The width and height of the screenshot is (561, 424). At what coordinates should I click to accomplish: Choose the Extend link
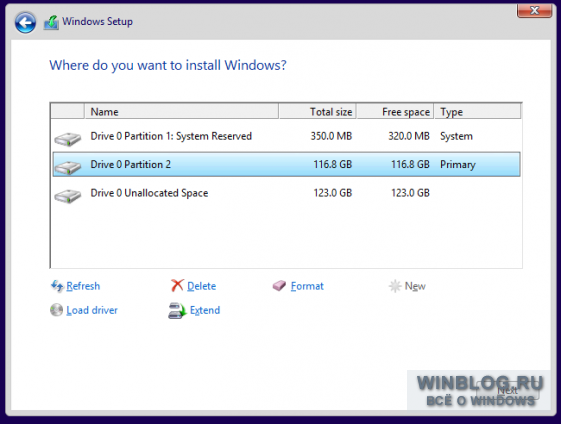pos(205,310)
